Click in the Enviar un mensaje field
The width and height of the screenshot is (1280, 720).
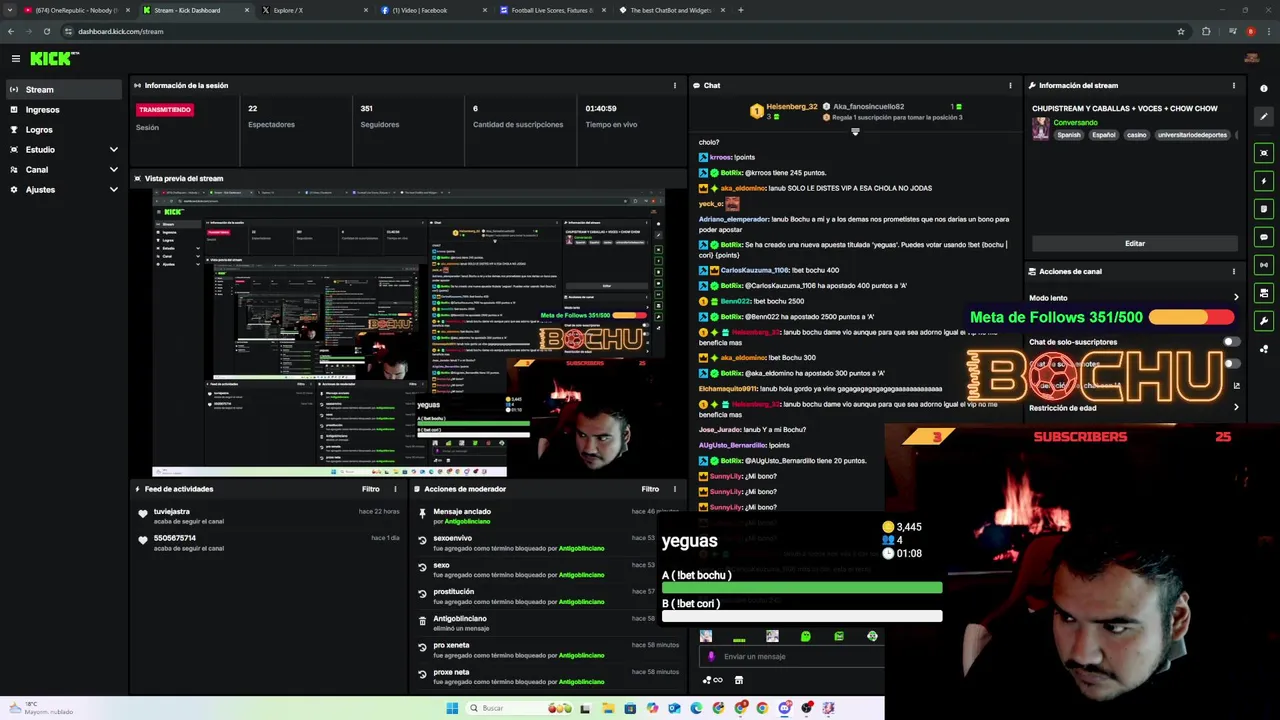point(790,657)
